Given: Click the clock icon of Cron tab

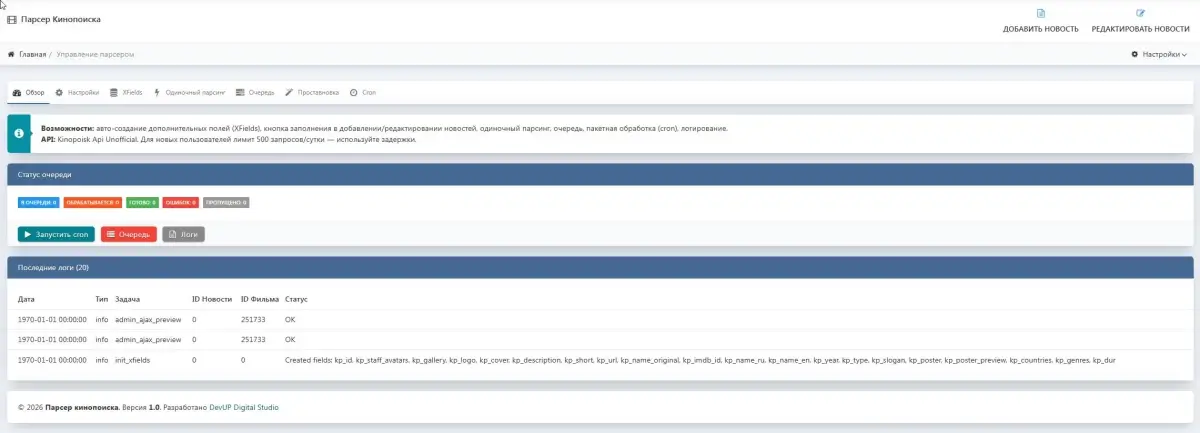Looking at the screenshot, I should coord(354,92).
